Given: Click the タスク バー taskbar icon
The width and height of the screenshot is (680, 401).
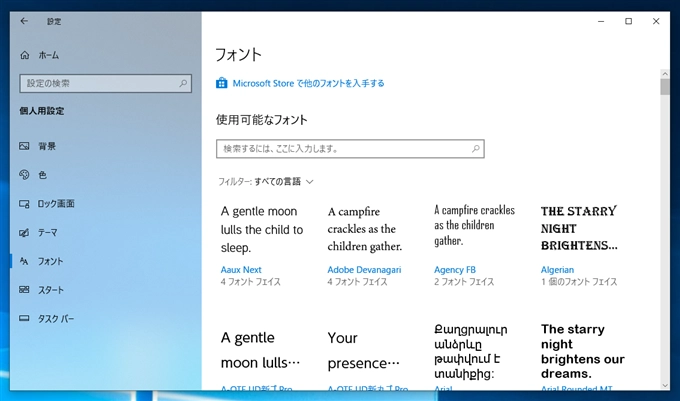Looking at the screenshot, I should coord(24,319).
